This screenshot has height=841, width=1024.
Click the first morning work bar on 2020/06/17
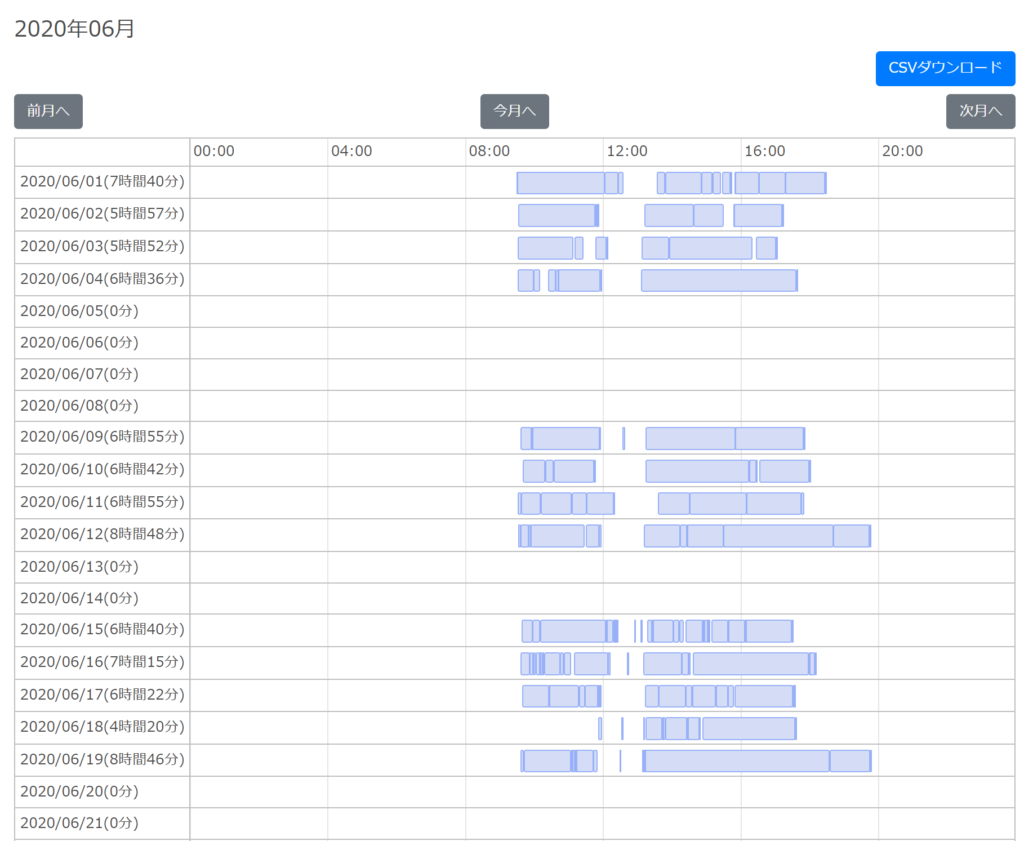click(x=536, y=696)
